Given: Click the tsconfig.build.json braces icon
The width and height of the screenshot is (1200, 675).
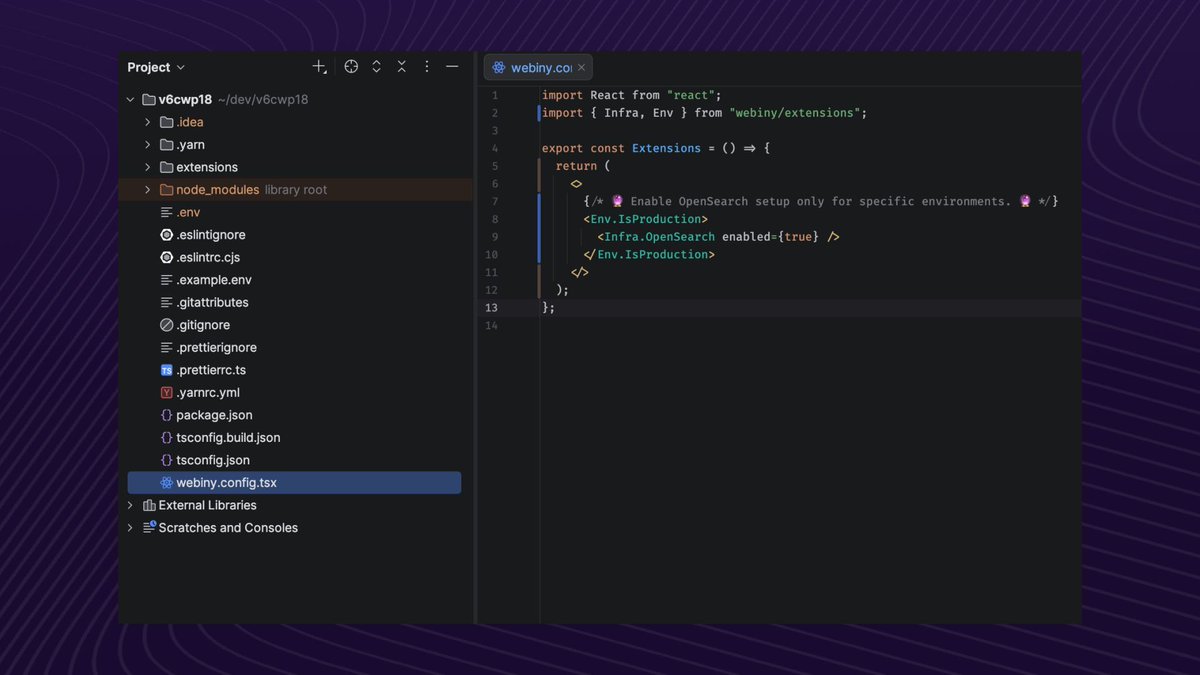Looking at the screenshot, I should 167,437.
